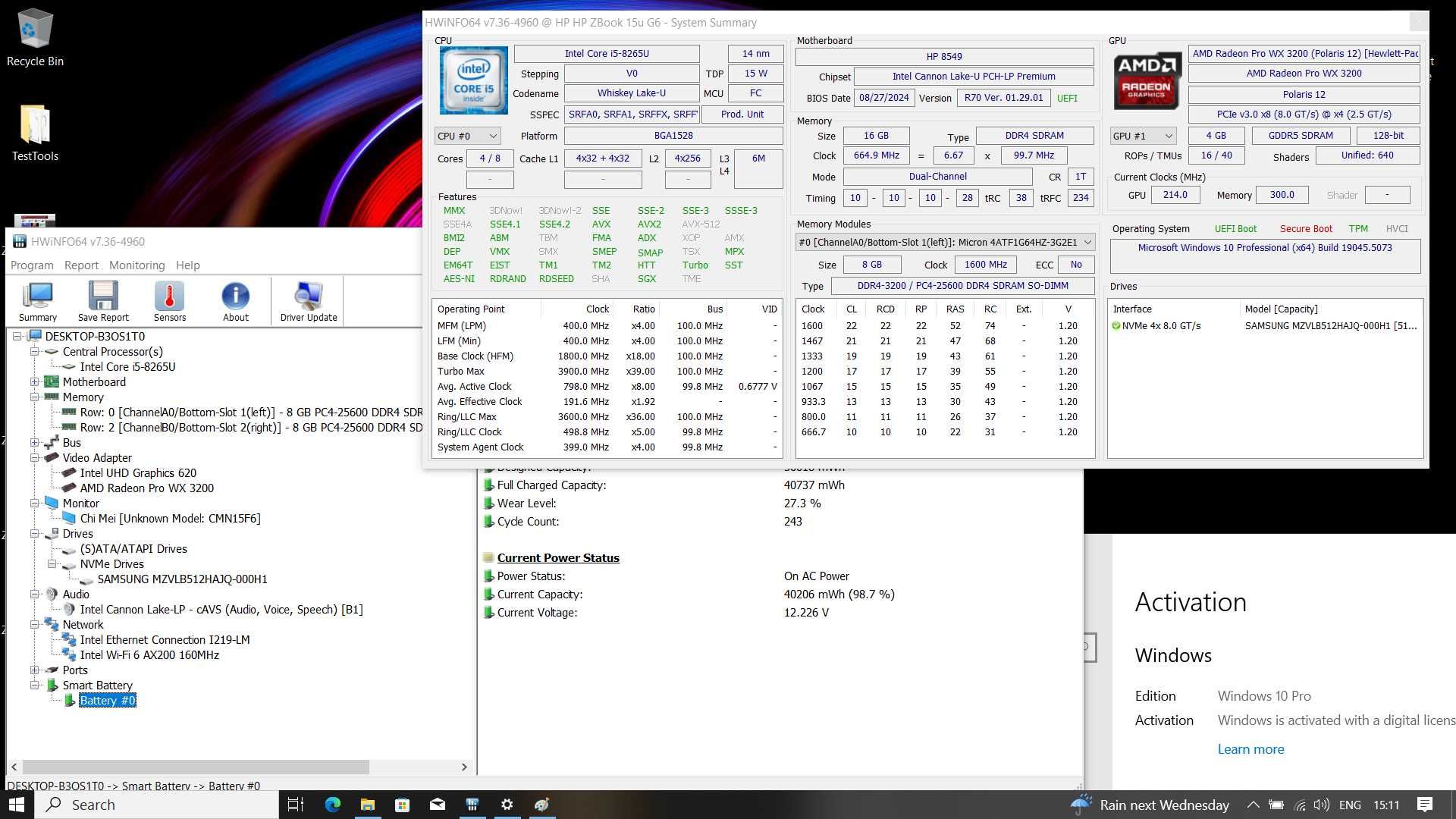
Task: Click the Current Power Status heading
Action: [x=558, y=557]
